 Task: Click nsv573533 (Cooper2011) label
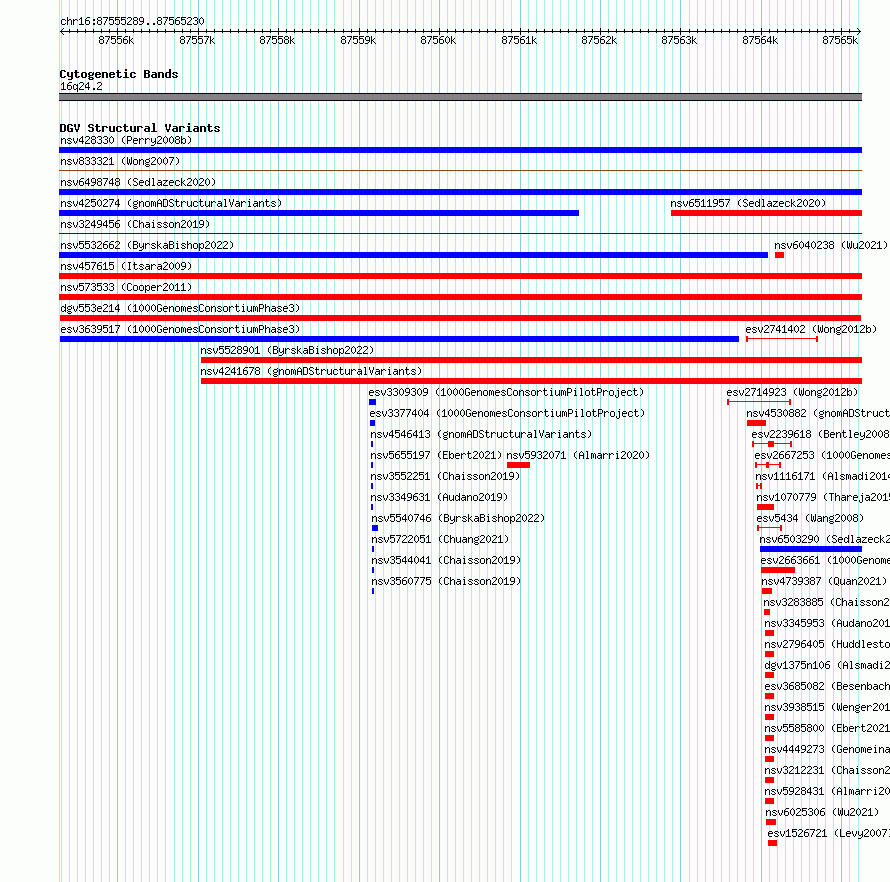[x=126, y=287]
